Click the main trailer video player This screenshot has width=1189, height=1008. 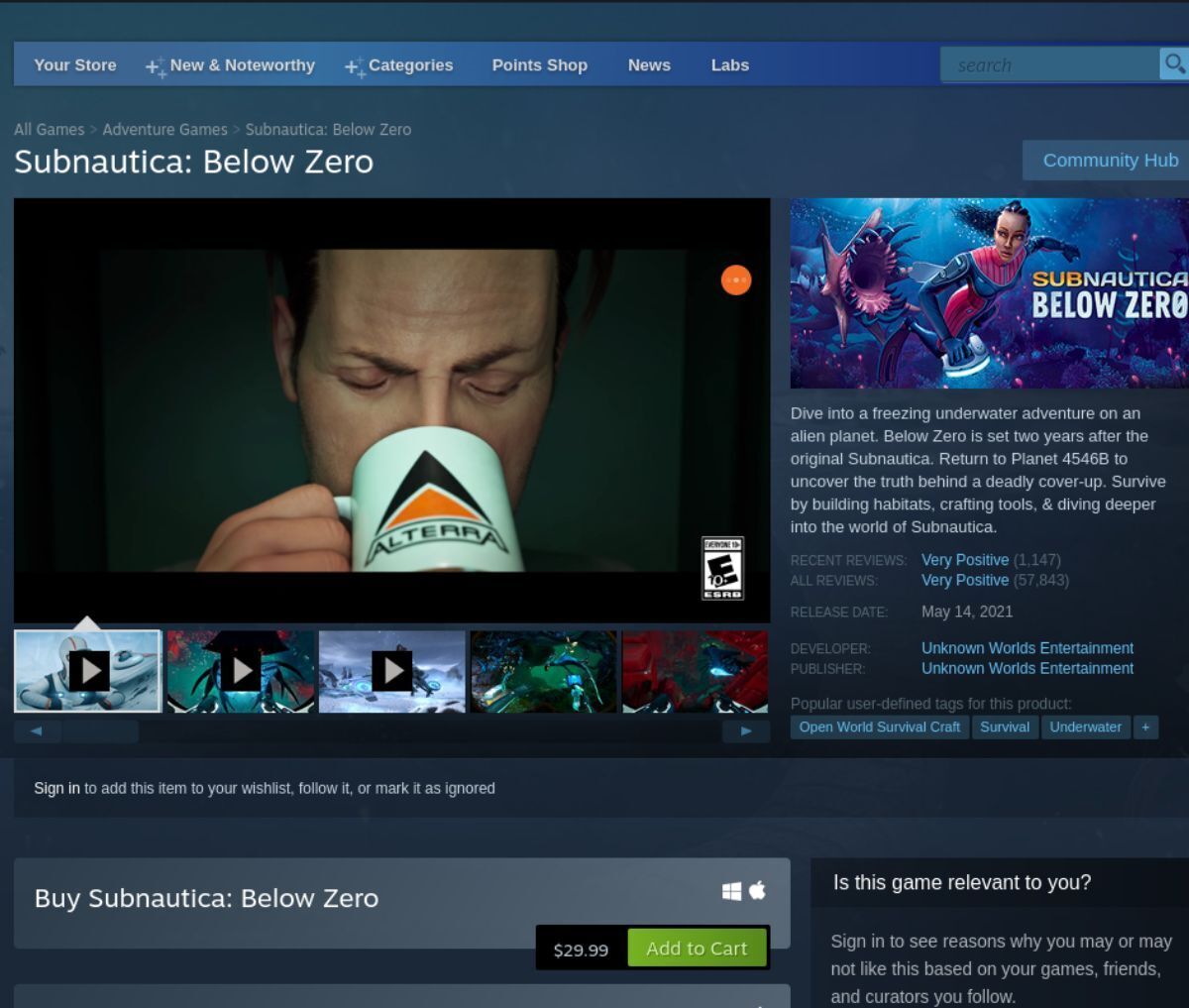(392, 410)
